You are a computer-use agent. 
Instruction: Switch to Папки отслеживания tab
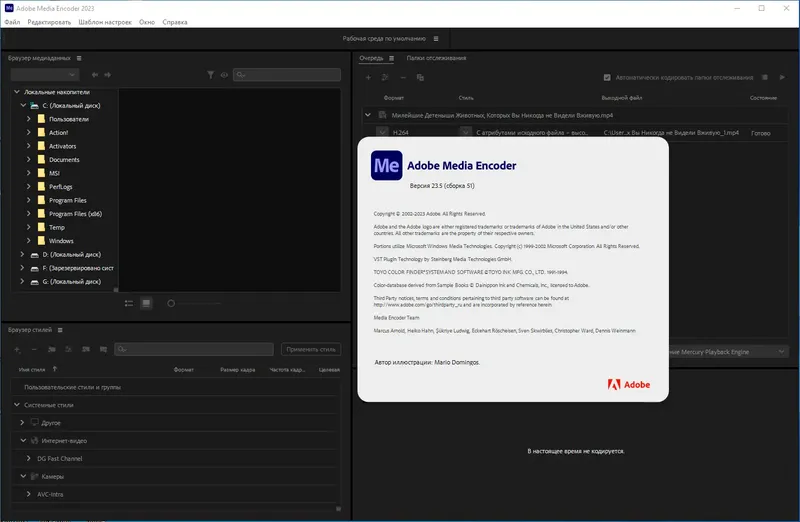click(436, 58)
